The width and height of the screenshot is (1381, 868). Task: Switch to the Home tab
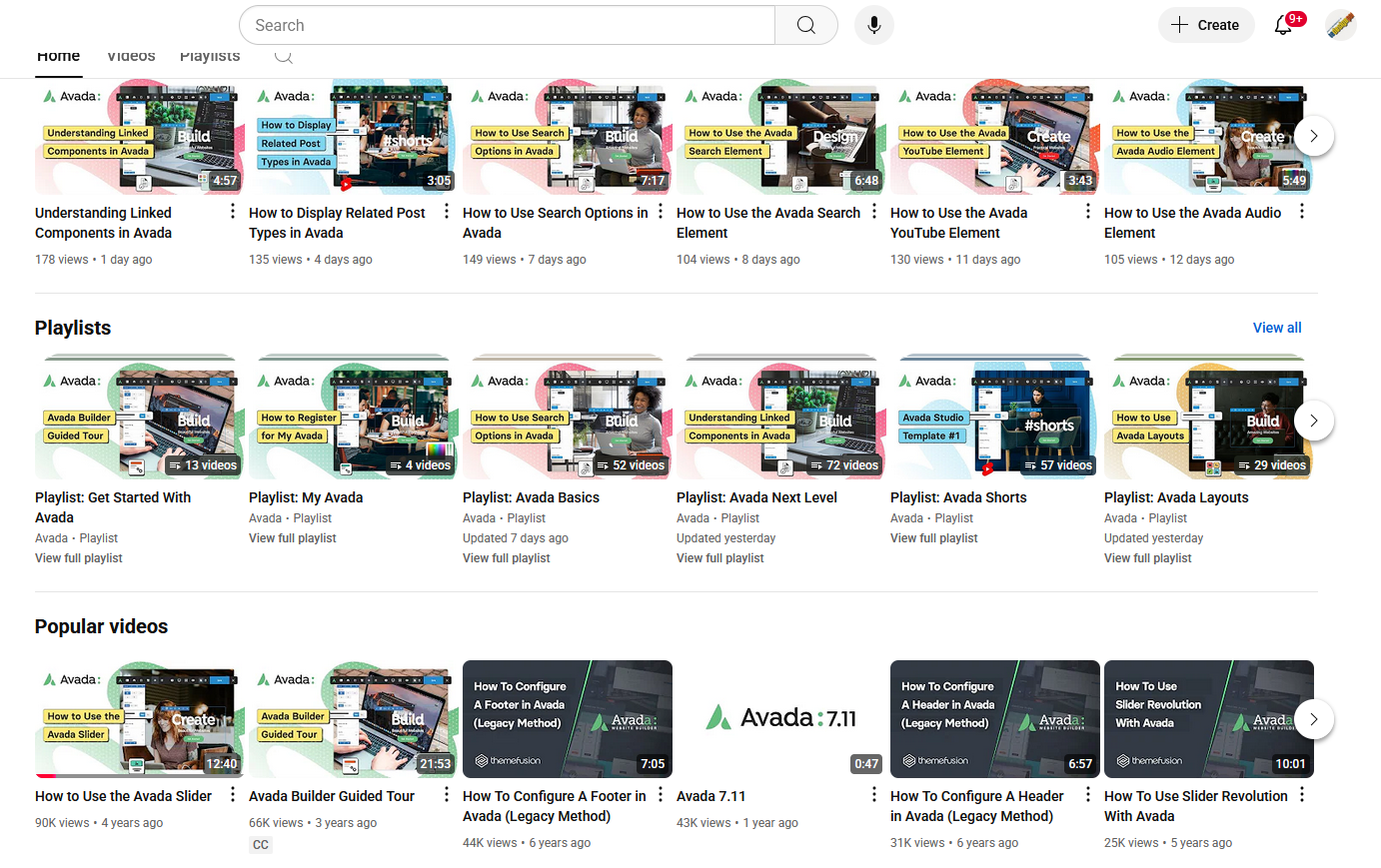tap(58, 57)
